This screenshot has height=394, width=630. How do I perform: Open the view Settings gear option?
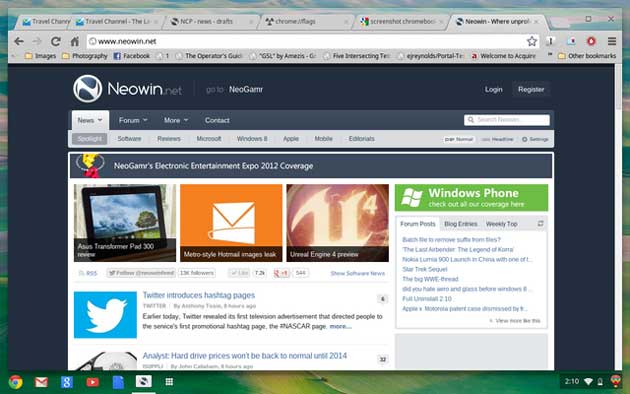point(535,139)
